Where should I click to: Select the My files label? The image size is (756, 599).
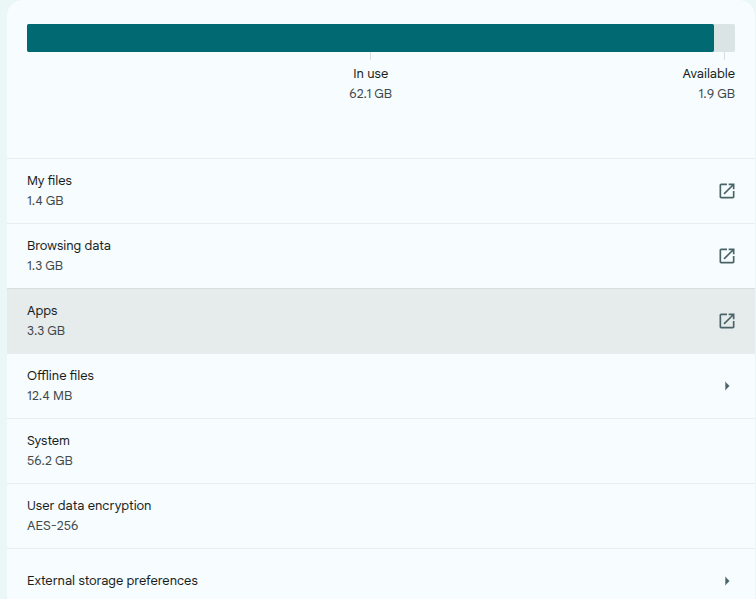click(x=49, y=181)
